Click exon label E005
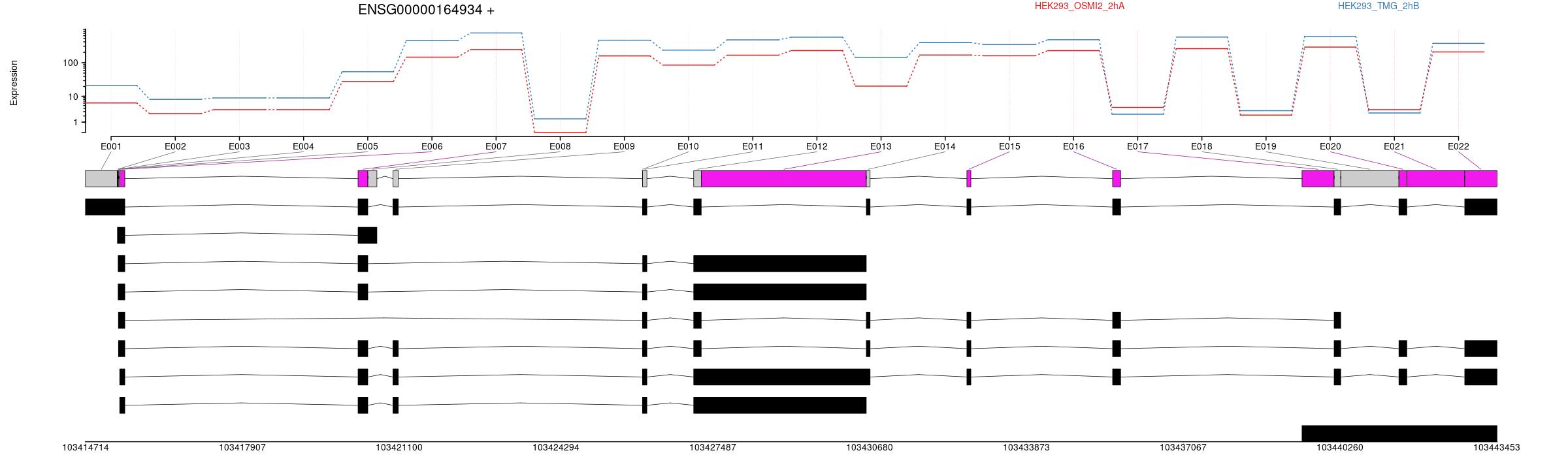The width and height of the screenshot is (1568, 457). [x=367, y=146]
